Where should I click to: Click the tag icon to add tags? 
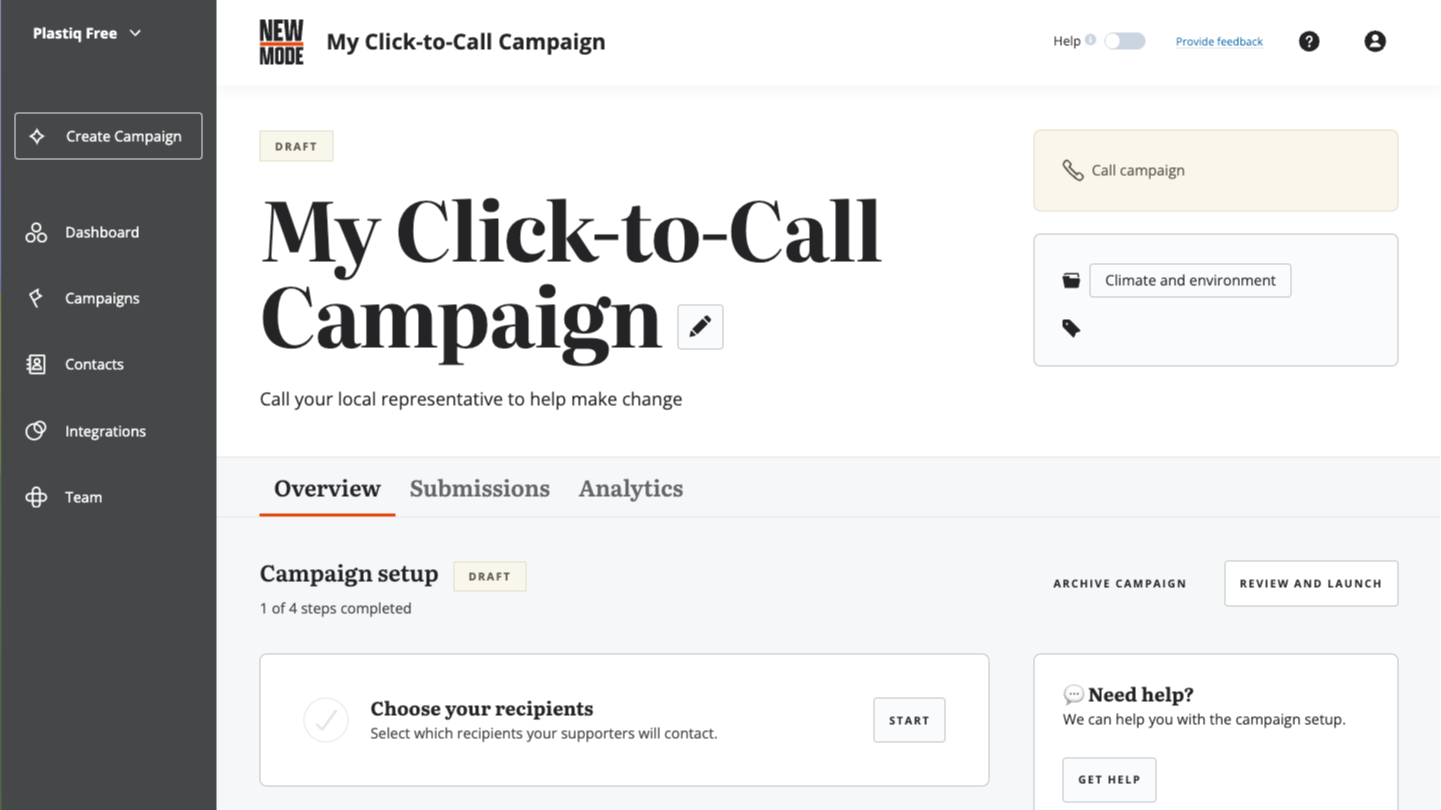click(x=1071, y=328)
